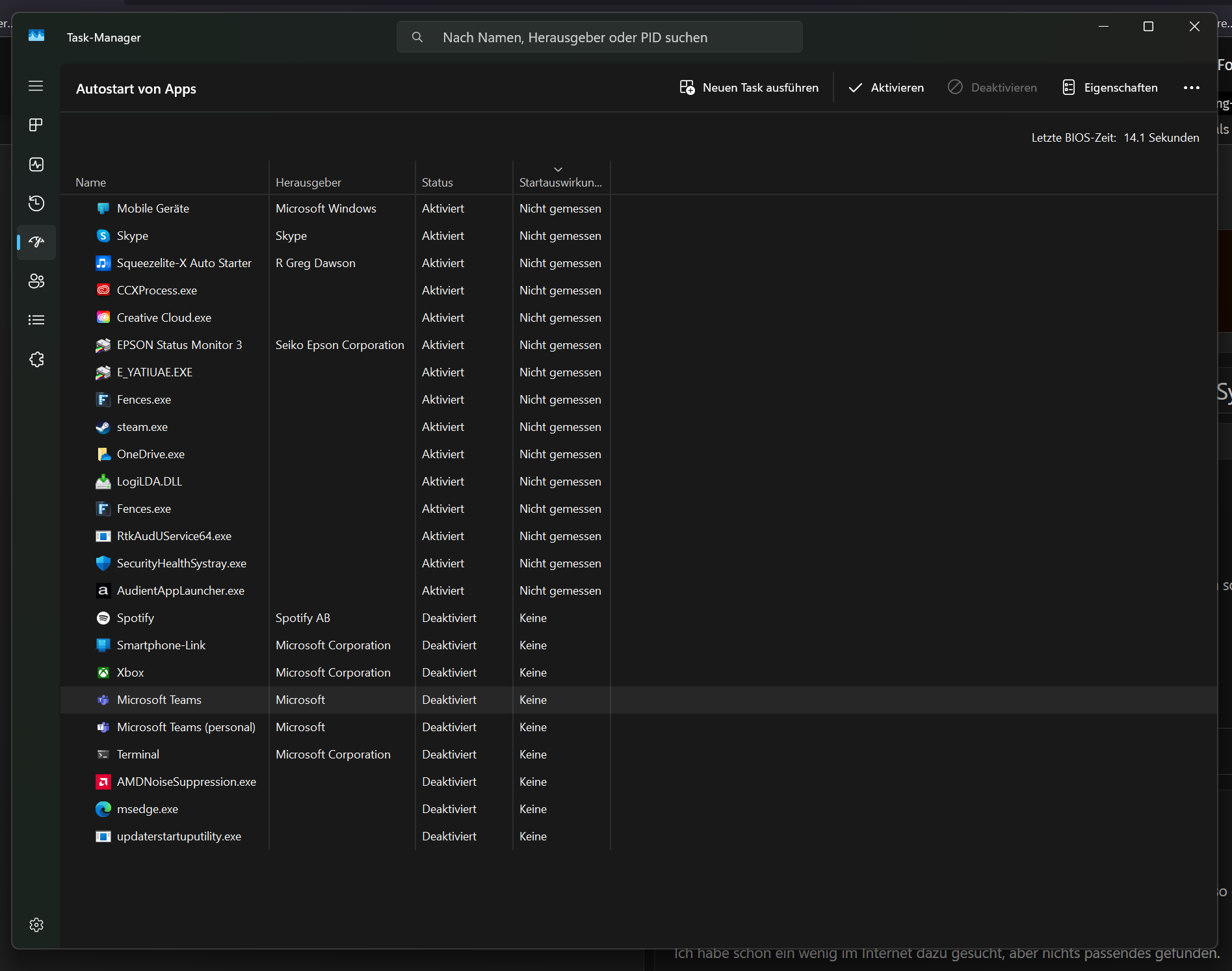Open the Services page in sidebar
Image resolution: width=1232 pixels, height=971 pixels.
tap(36, 359)
